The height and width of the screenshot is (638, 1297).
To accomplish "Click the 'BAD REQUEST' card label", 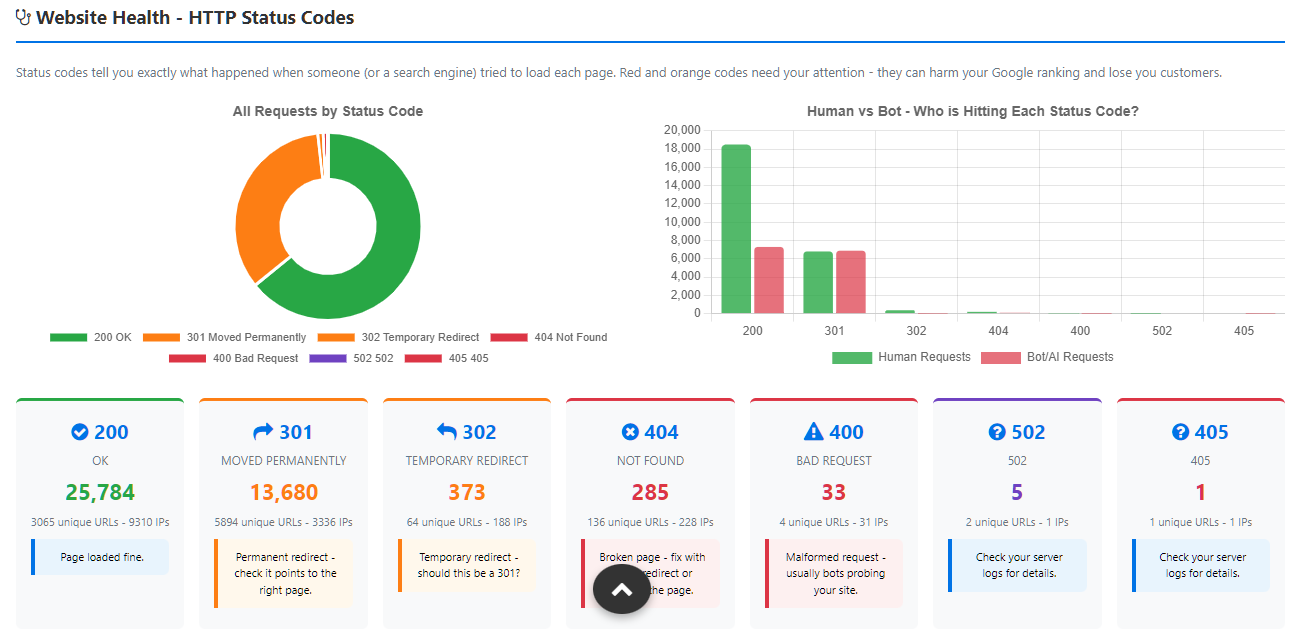I will click(x=834, y=461).
